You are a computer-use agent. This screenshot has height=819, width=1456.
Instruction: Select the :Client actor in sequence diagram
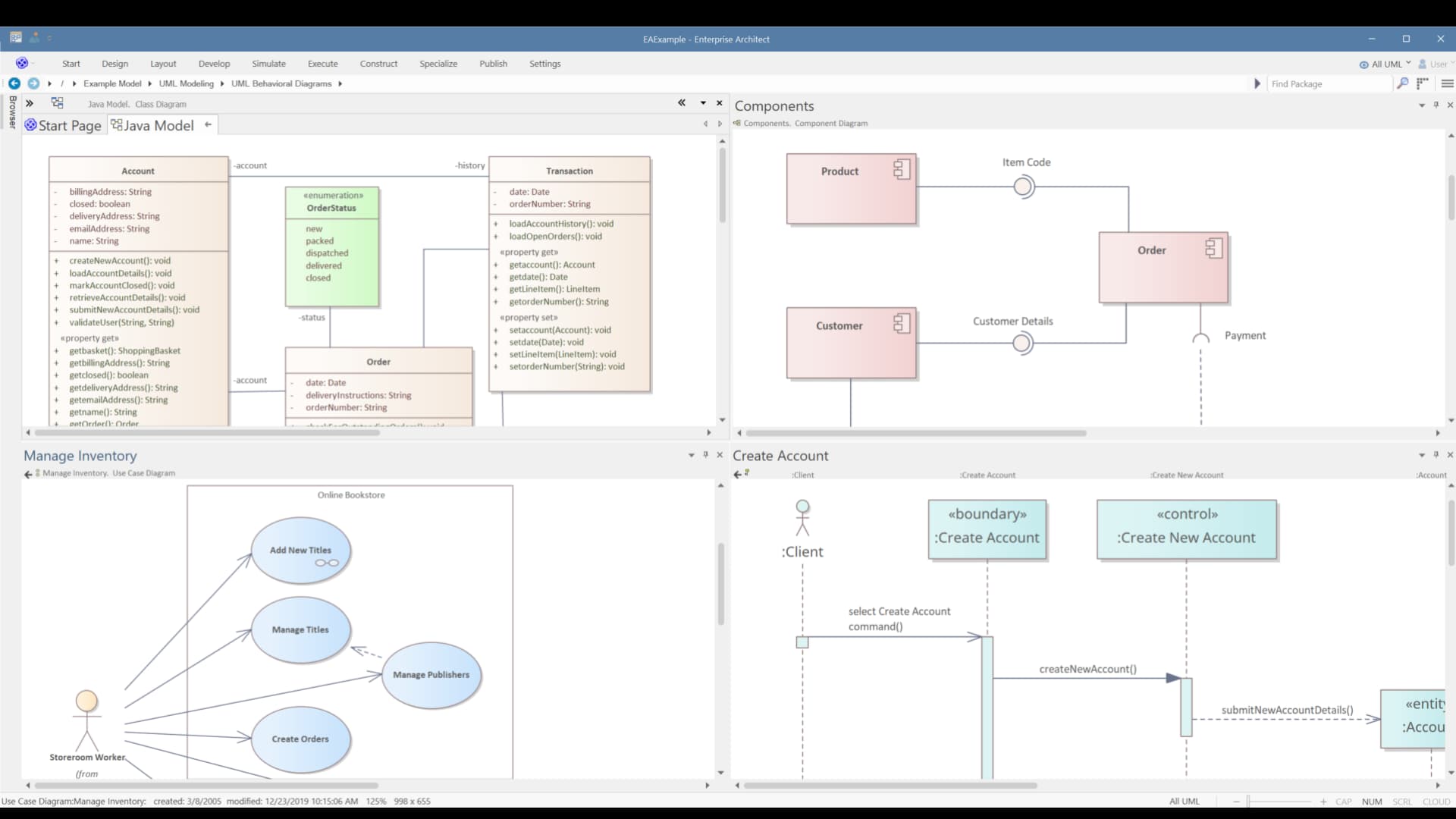tap(802, 519)
